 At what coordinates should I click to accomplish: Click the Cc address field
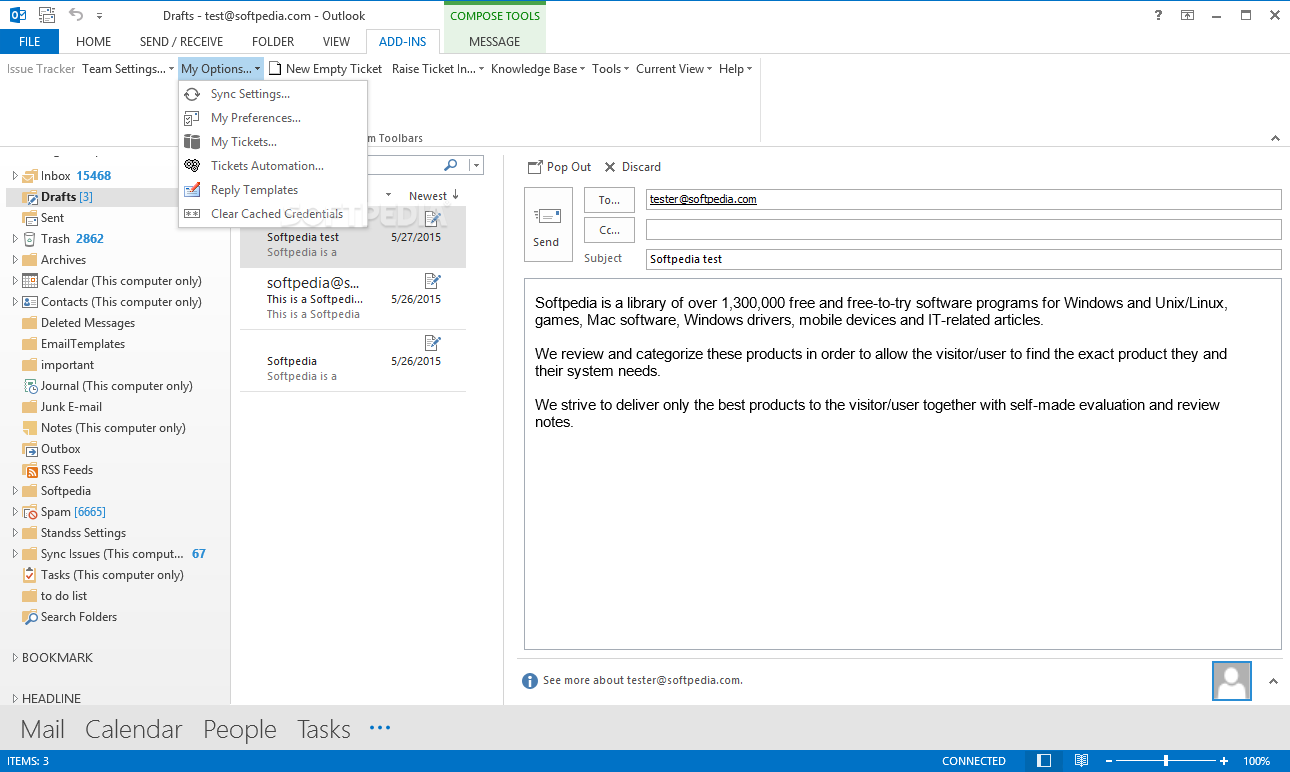click(x=963, y=230)
